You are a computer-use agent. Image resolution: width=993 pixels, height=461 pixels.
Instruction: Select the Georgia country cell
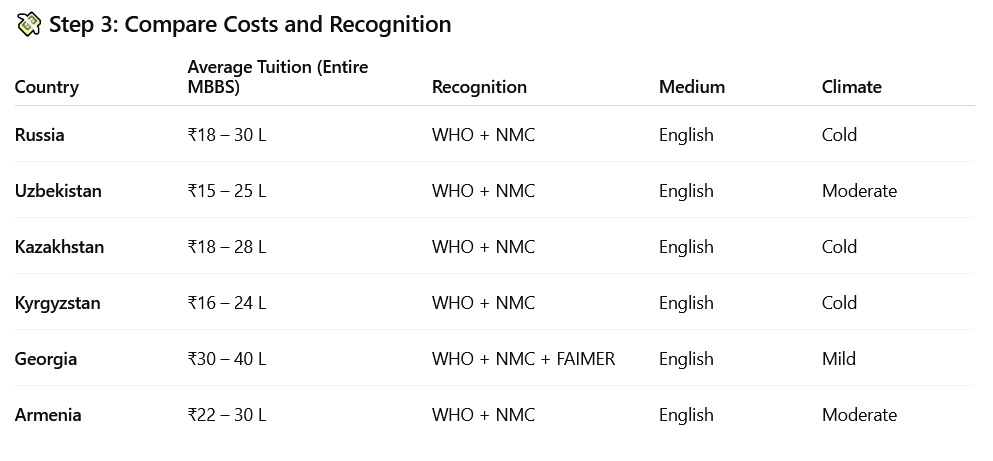tap(46, 359)
